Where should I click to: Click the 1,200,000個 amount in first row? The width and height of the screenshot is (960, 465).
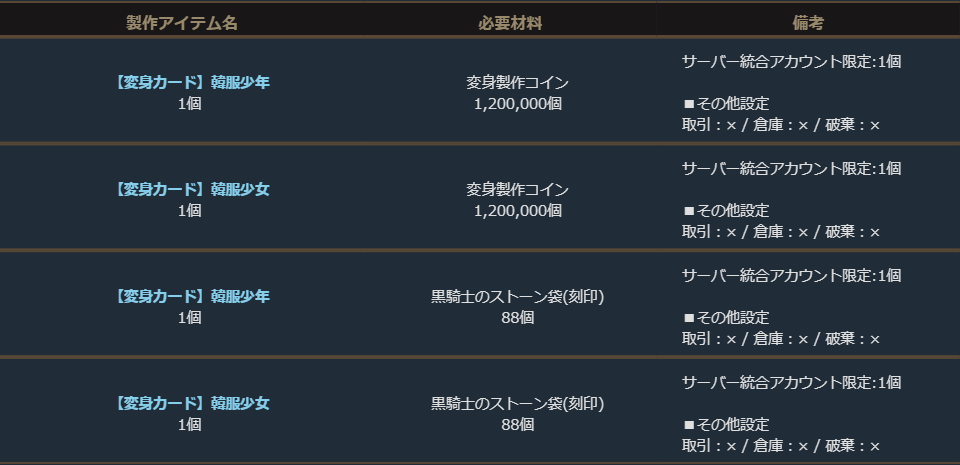click(x=517, y=103)
